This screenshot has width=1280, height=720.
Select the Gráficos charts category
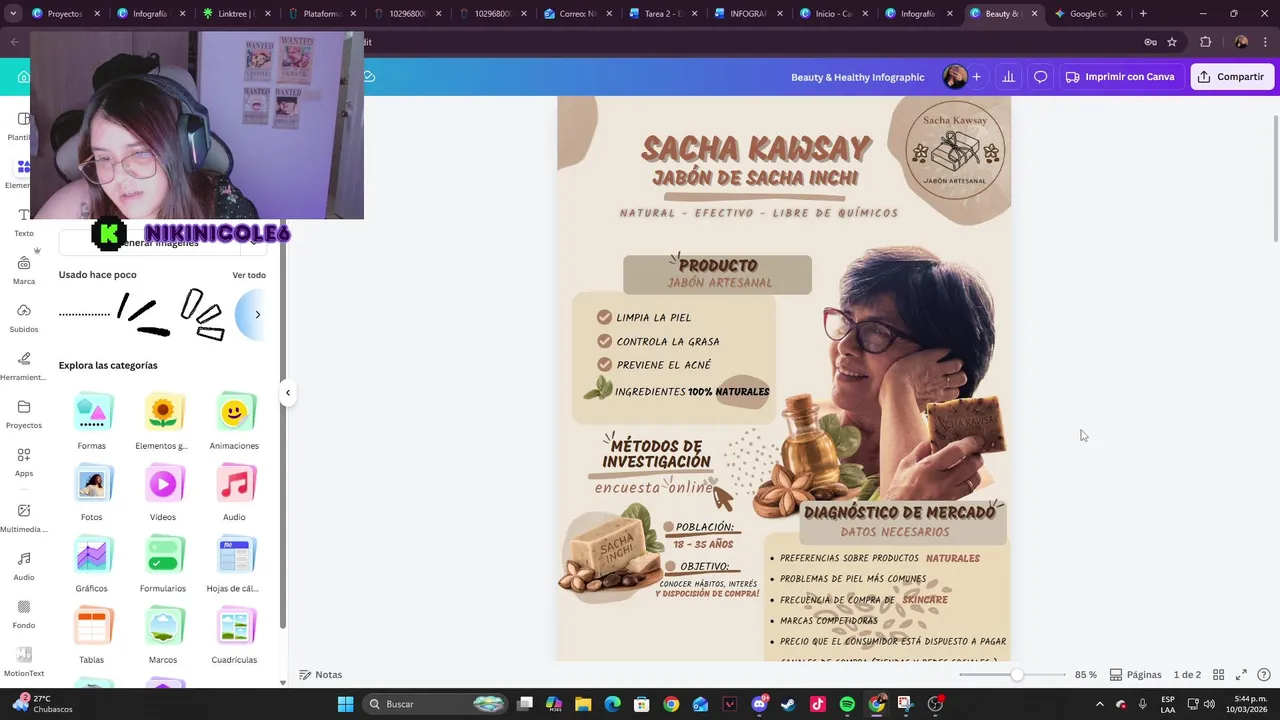pos(92,564)
